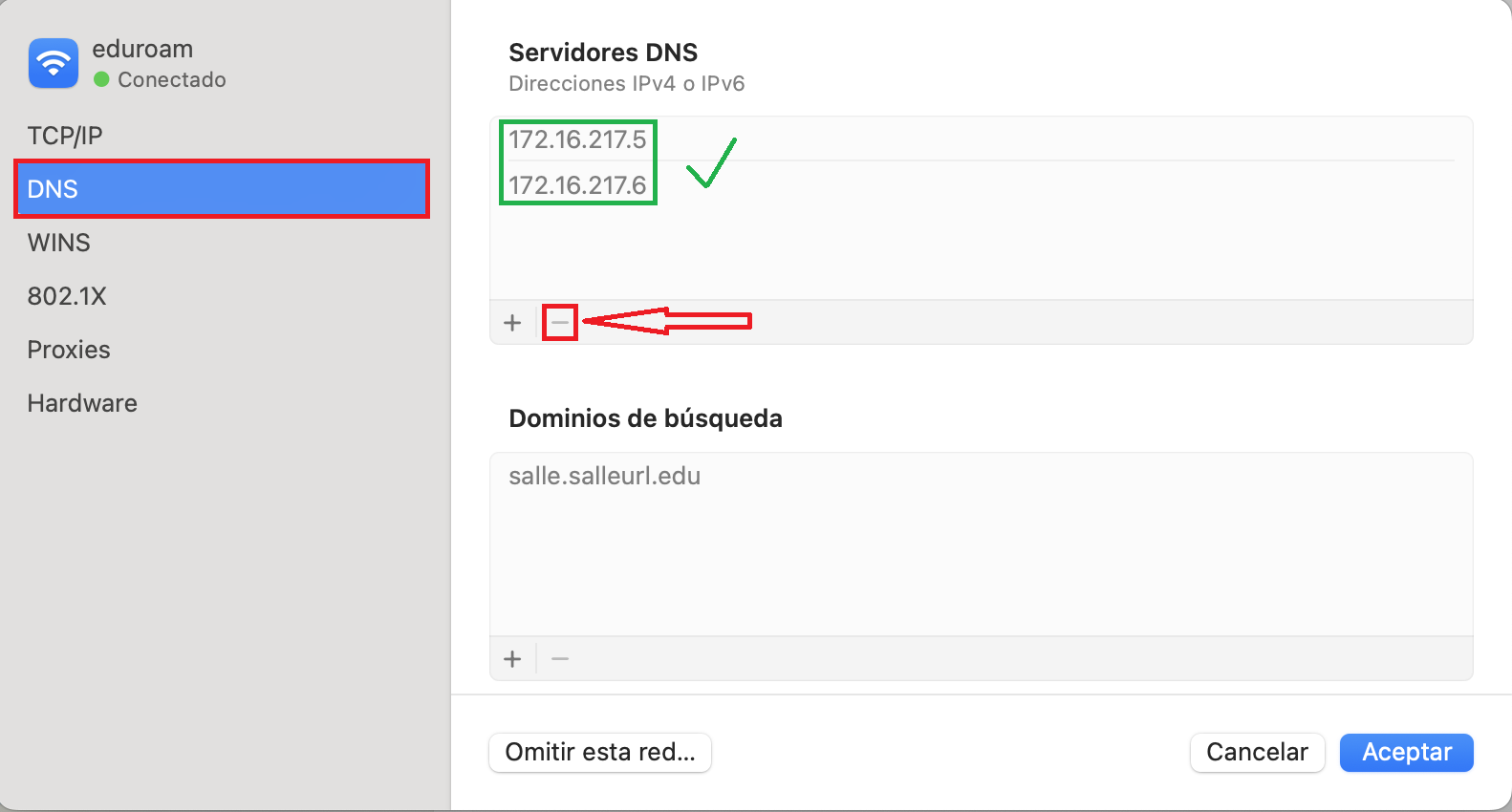Click the eduroam Wi-Fi icon
Viewport: 1512px width, 812px height.
click(54, 63)
